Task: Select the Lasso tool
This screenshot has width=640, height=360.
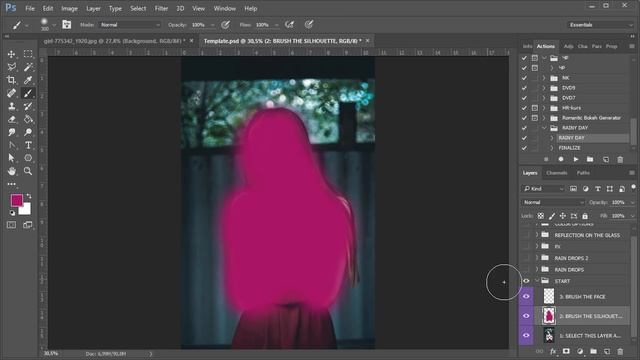Action: tap(11, 67)
